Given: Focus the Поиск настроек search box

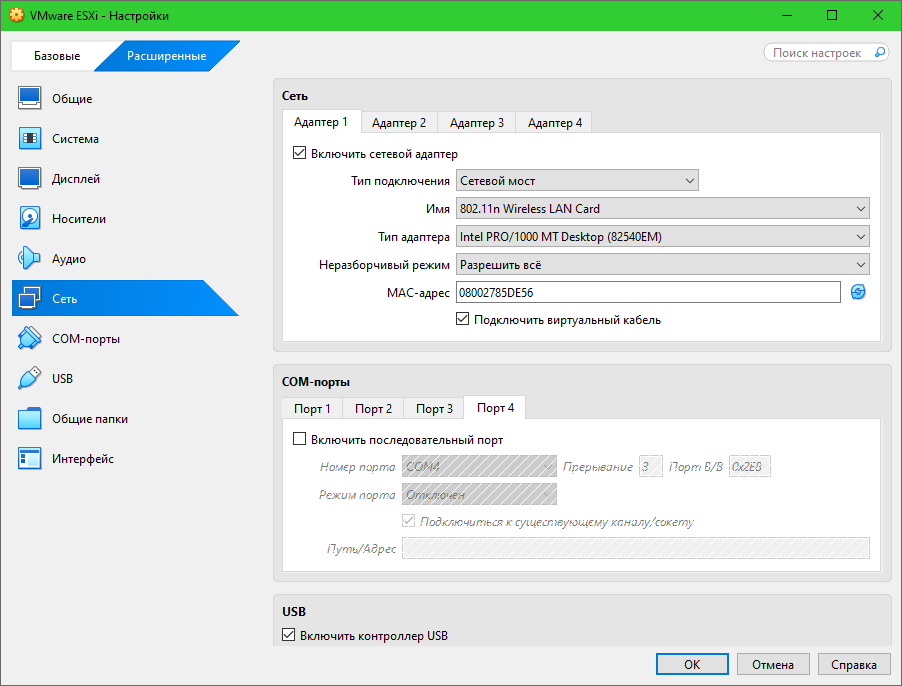Looking at the screenshot, I should point(820,53).
